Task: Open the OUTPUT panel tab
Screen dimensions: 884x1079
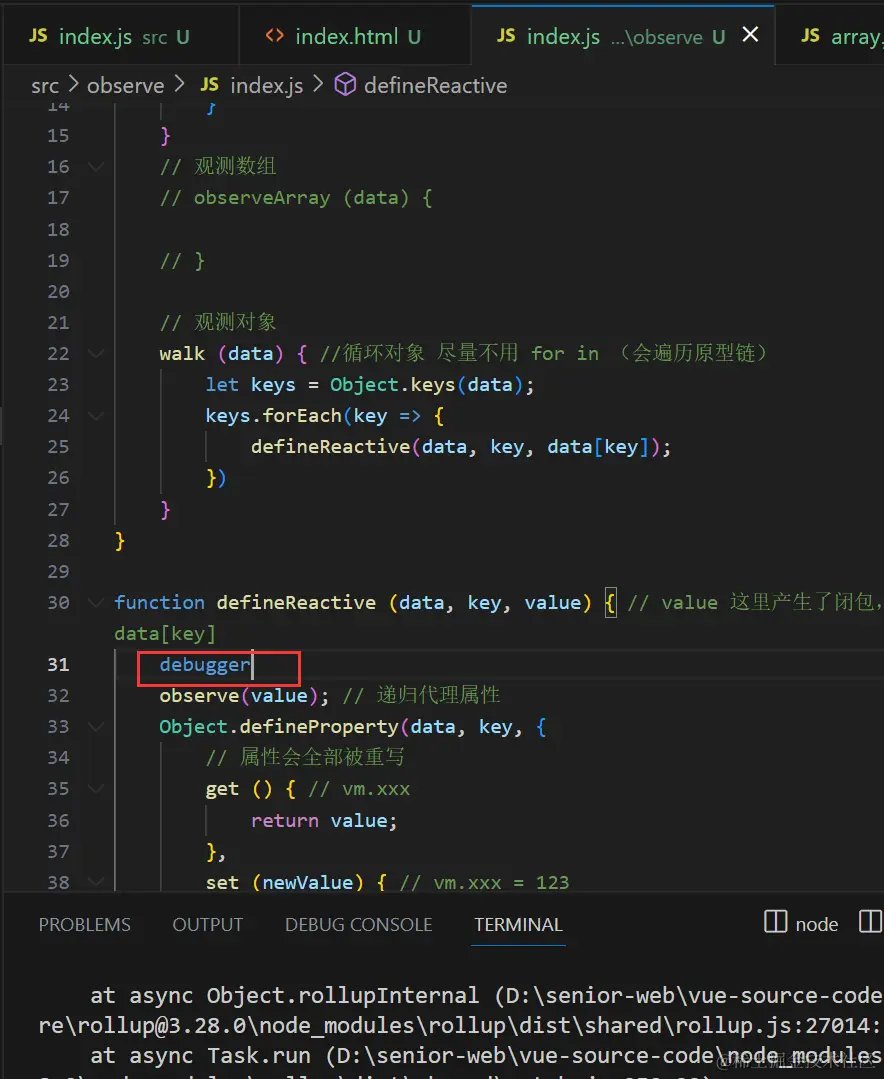Action: click(208, 924)
